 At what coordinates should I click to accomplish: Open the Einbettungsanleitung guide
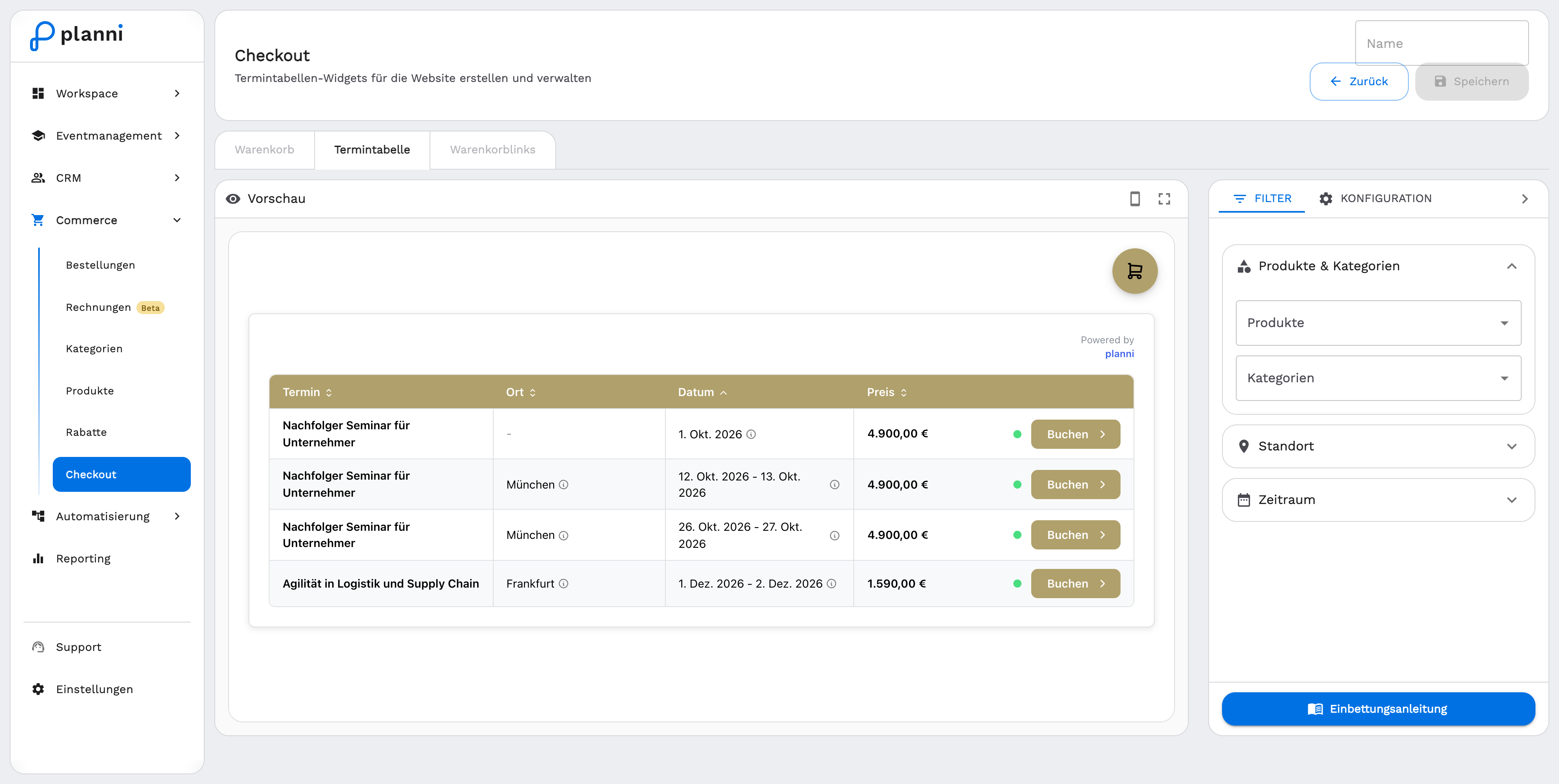coord(1378,709)
